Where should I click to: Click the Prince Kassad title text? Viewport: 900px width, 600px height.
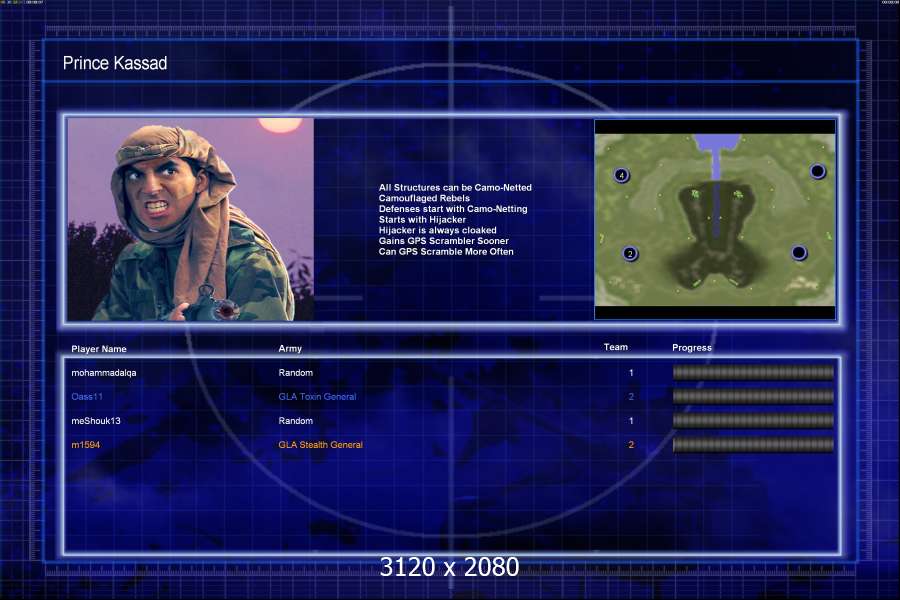point(115,63)
